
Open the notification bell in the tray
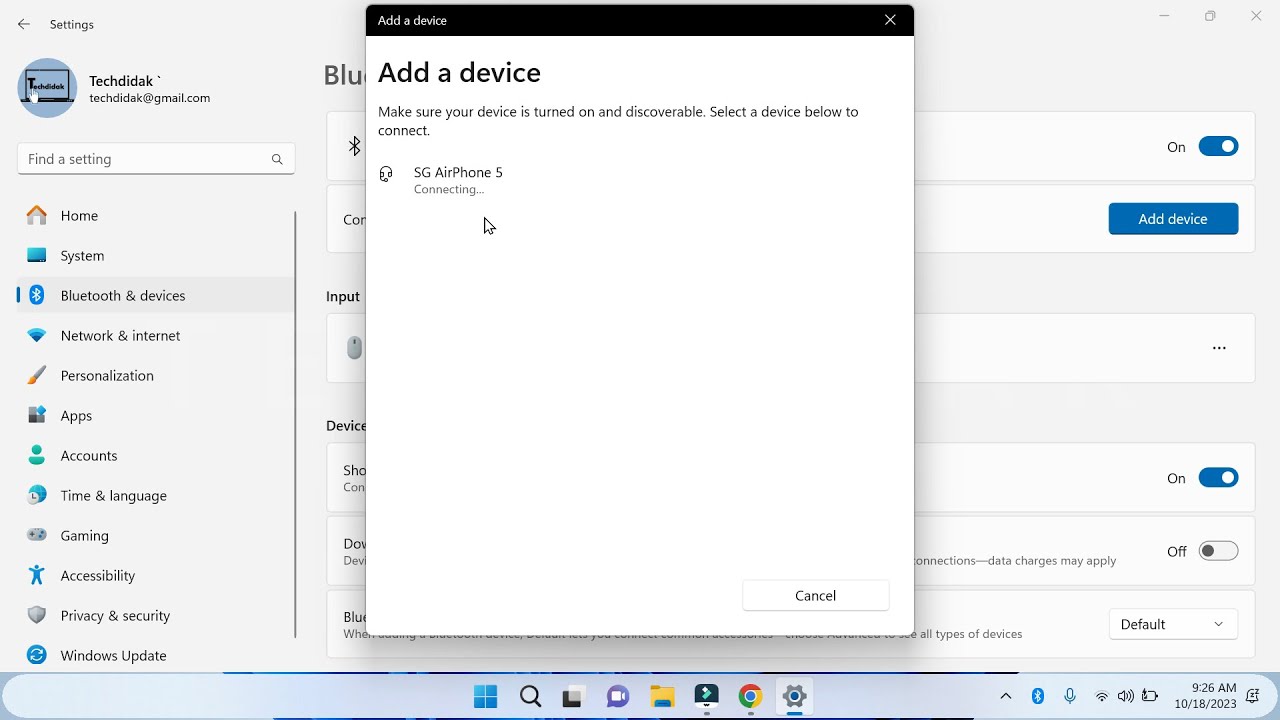1252,696
